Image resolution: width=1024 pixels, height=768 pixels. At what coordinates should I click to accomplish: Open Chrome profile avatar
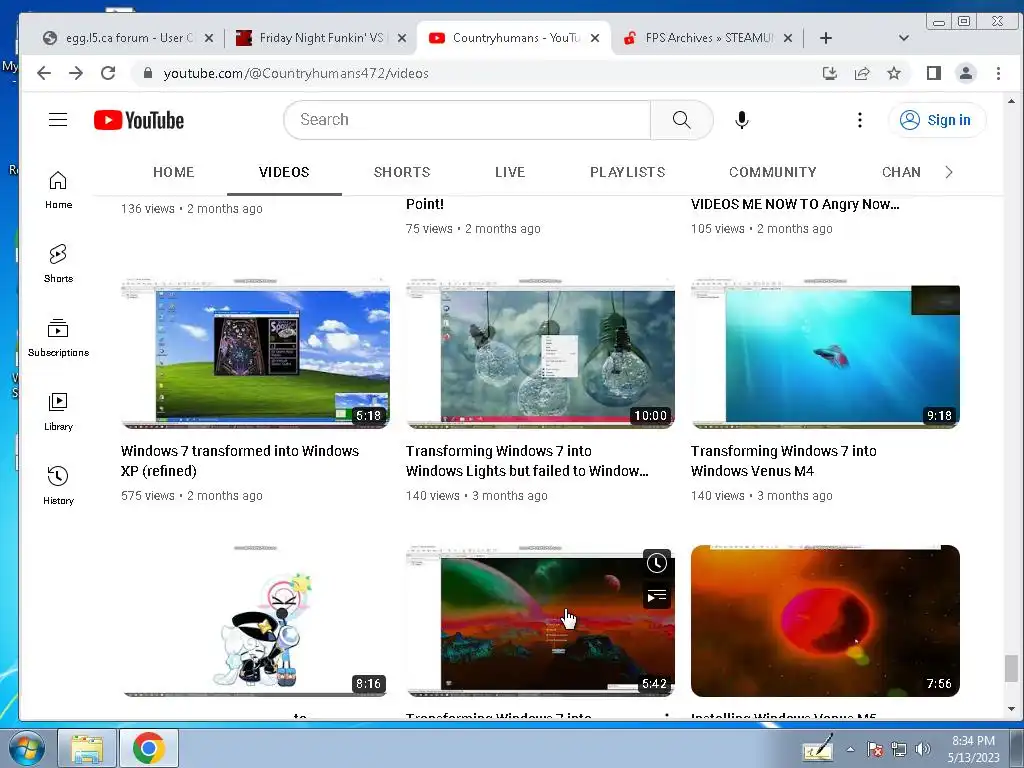point(966,73)
